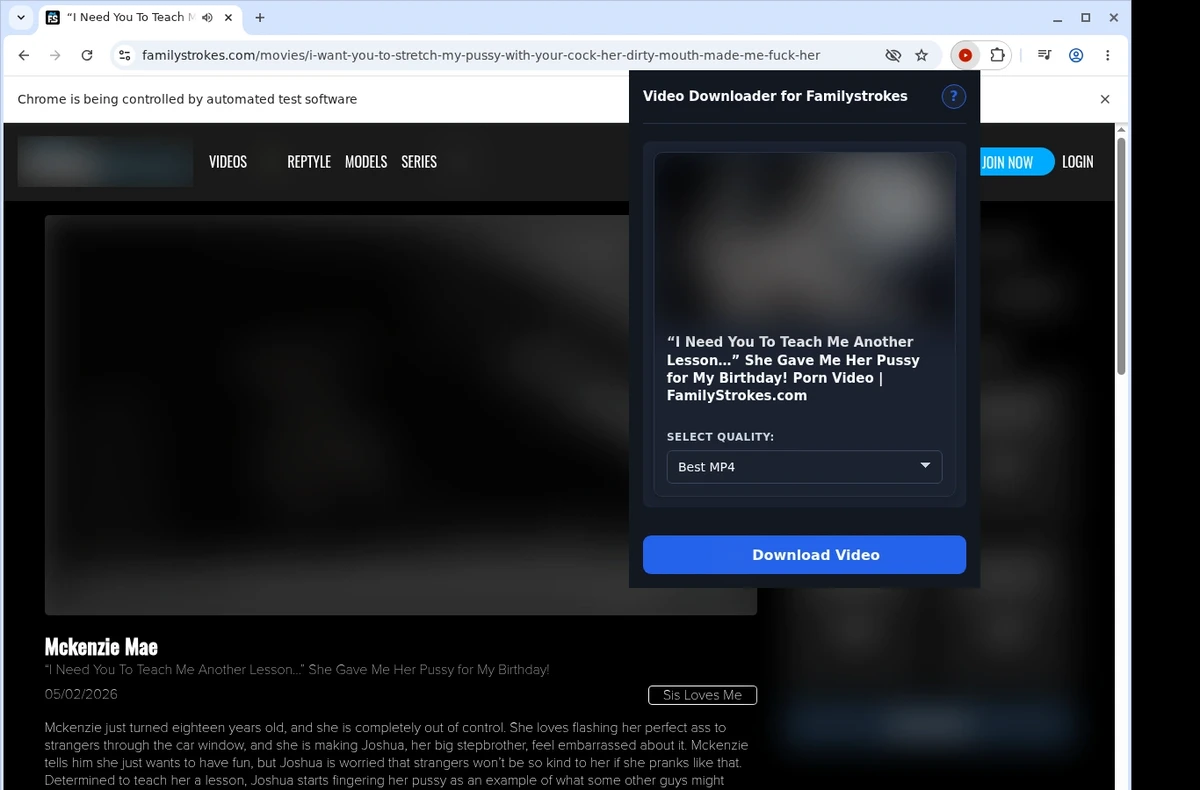Click the JOIN NOW button

pyautogui.click(x=1015, y=162)
